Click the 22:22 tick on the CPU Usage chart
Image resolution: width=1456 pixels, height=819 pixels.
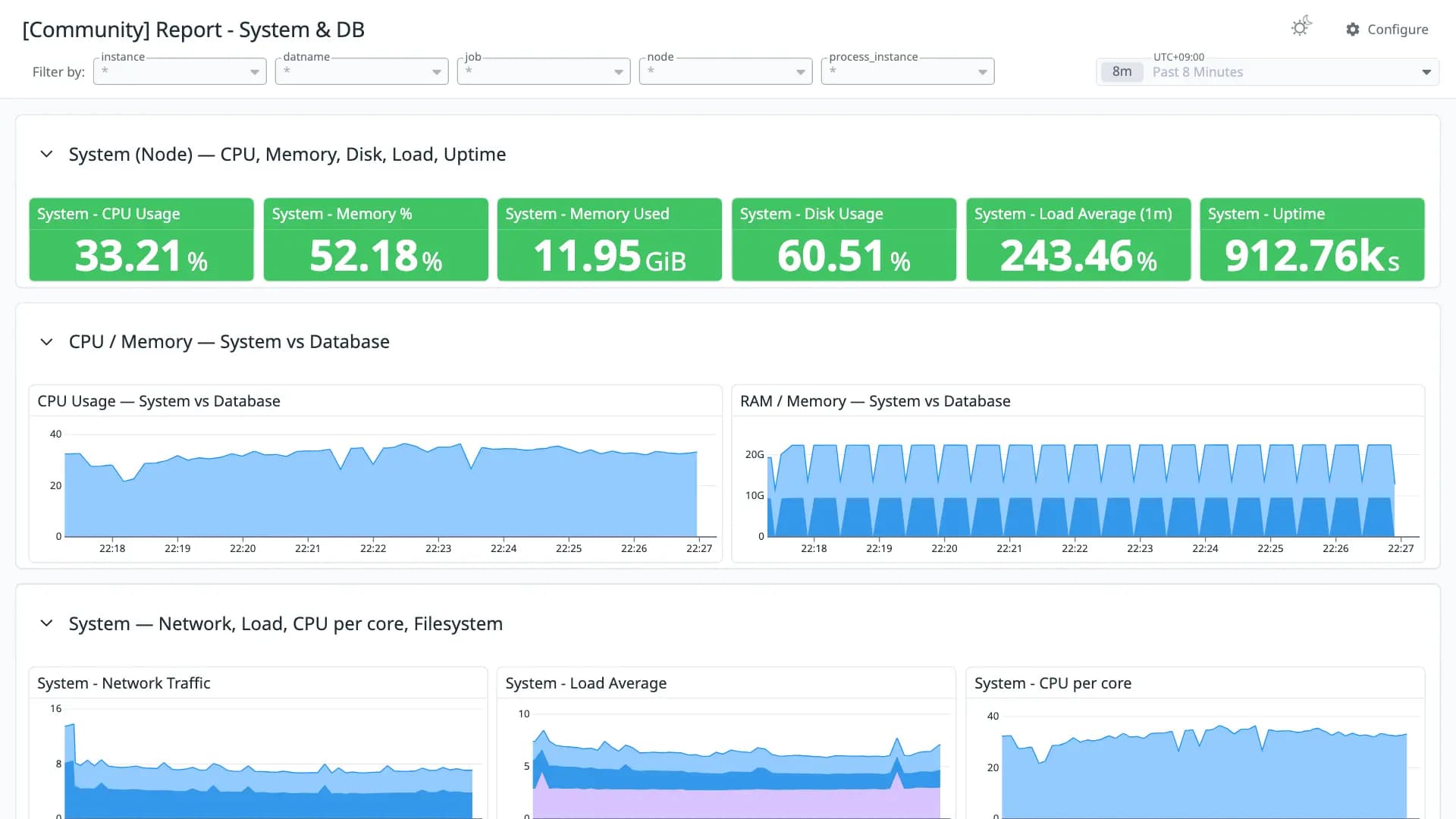(373, 548)
